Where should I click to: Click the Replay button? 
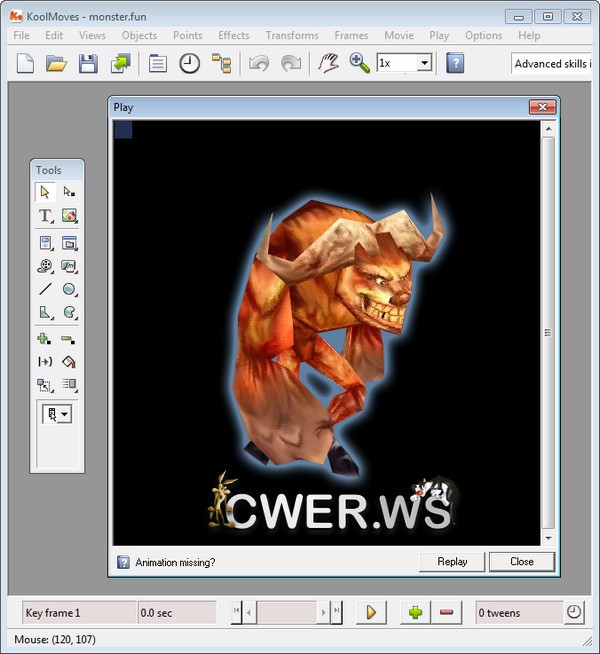[452, 562]
